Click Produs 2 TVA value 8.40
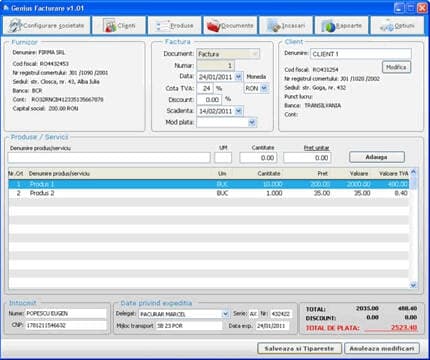Image resolution: width=430 pixels, height=360 pixels. click(401, 193)
